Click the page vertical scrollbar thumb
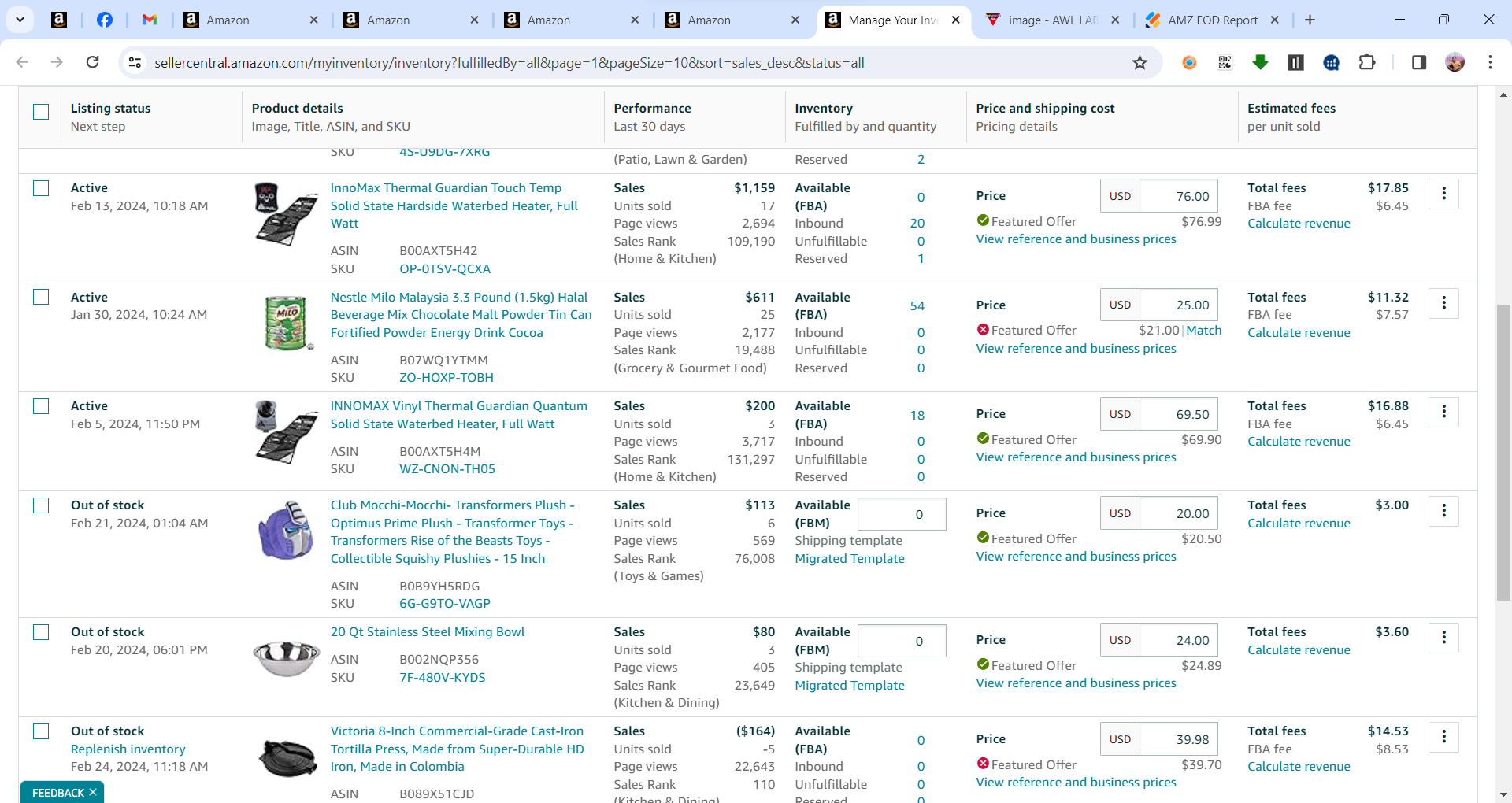 [1503, 452]
